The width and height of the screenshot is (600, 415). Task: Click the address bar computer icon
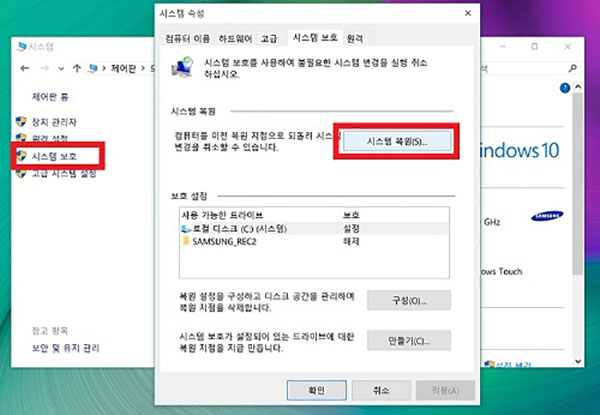[x=93, y=68]
